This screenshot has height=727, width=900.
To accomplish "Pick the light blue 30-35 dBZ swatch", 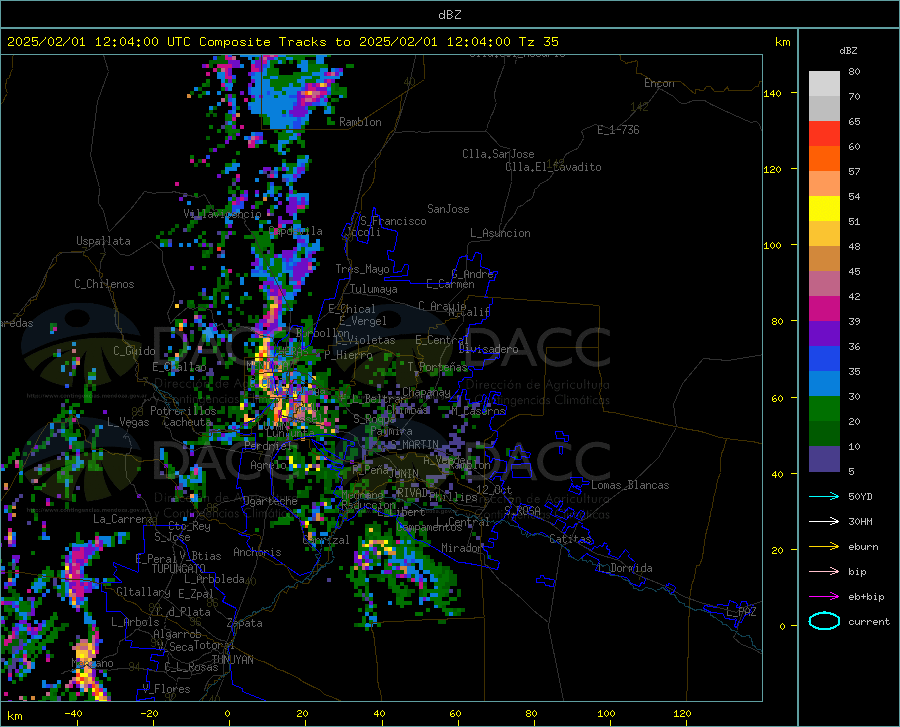I will click(824, 384).
